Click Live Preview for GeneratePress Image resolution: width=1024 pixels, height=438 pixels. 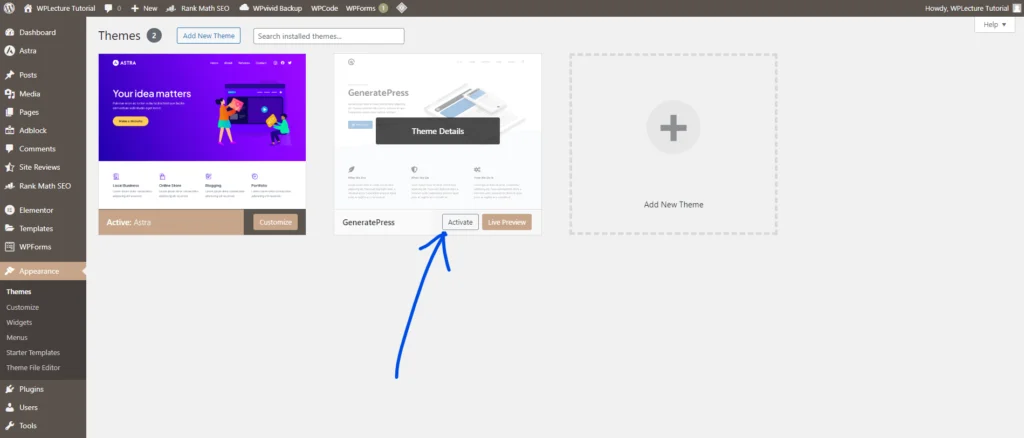click(x=507, y=222)
